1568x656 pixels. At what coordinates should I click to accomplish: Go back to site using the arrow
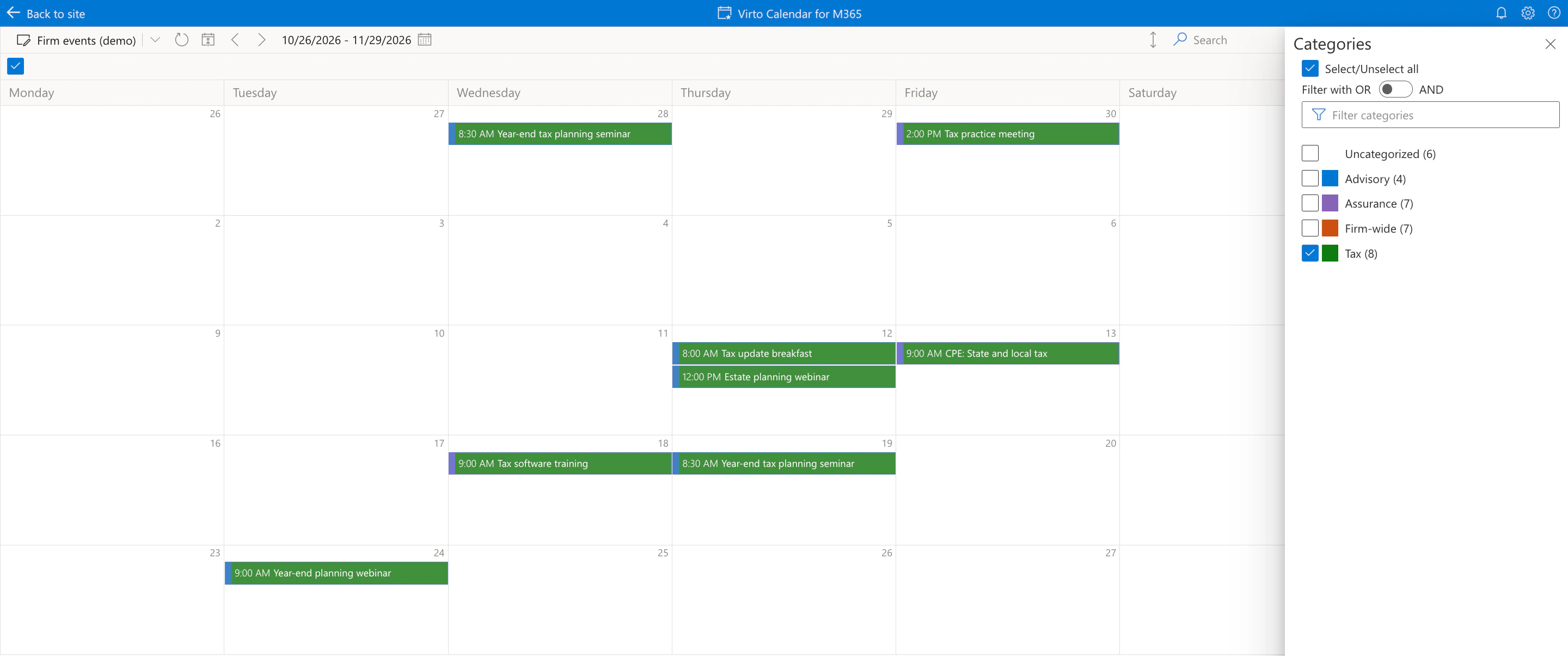[x=14, y=13]
